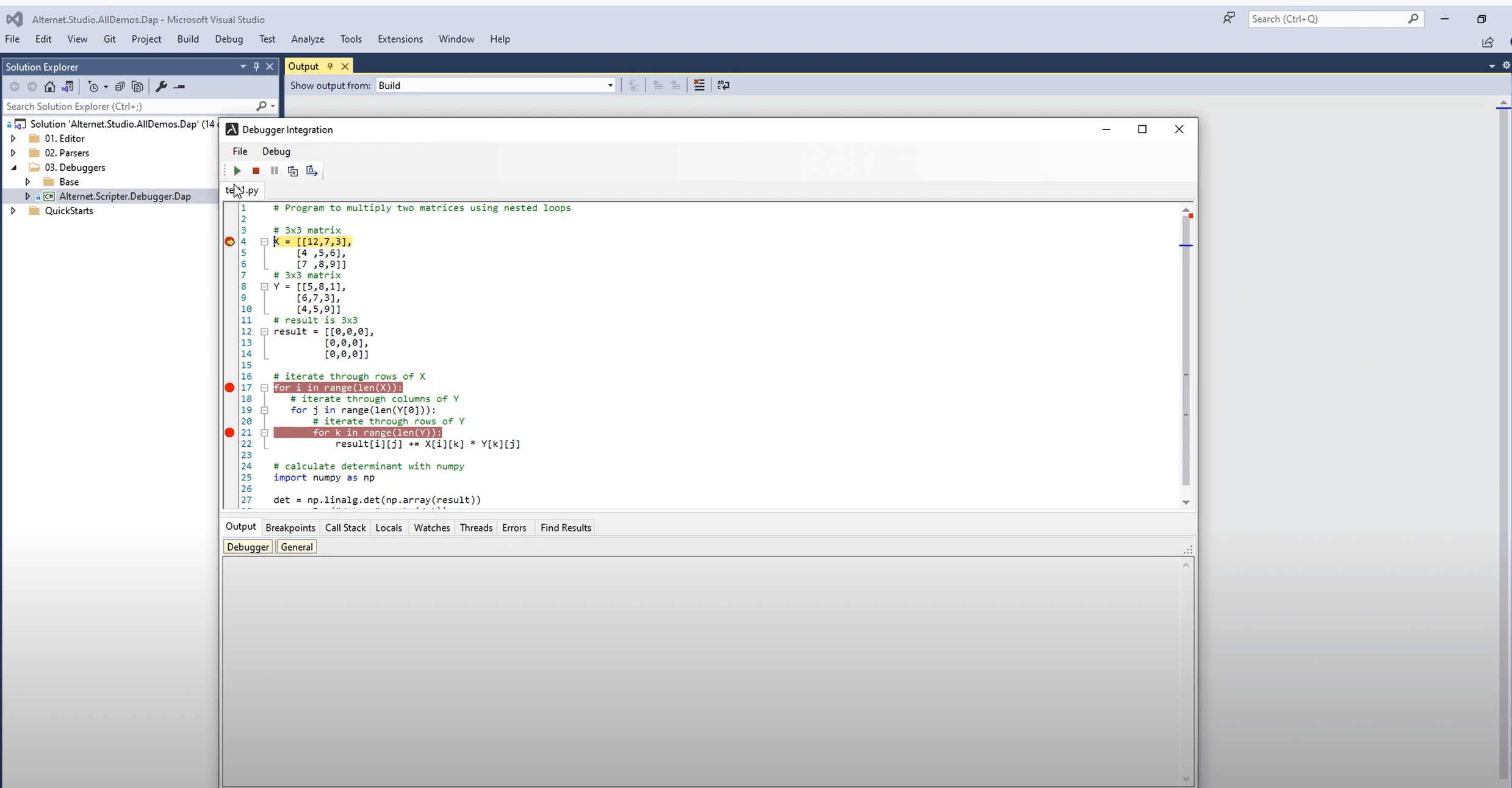The height and width of the screenshot is (788, 1512).
Task: Pin the Solution Explorer panel
Action: click(256, 67)
